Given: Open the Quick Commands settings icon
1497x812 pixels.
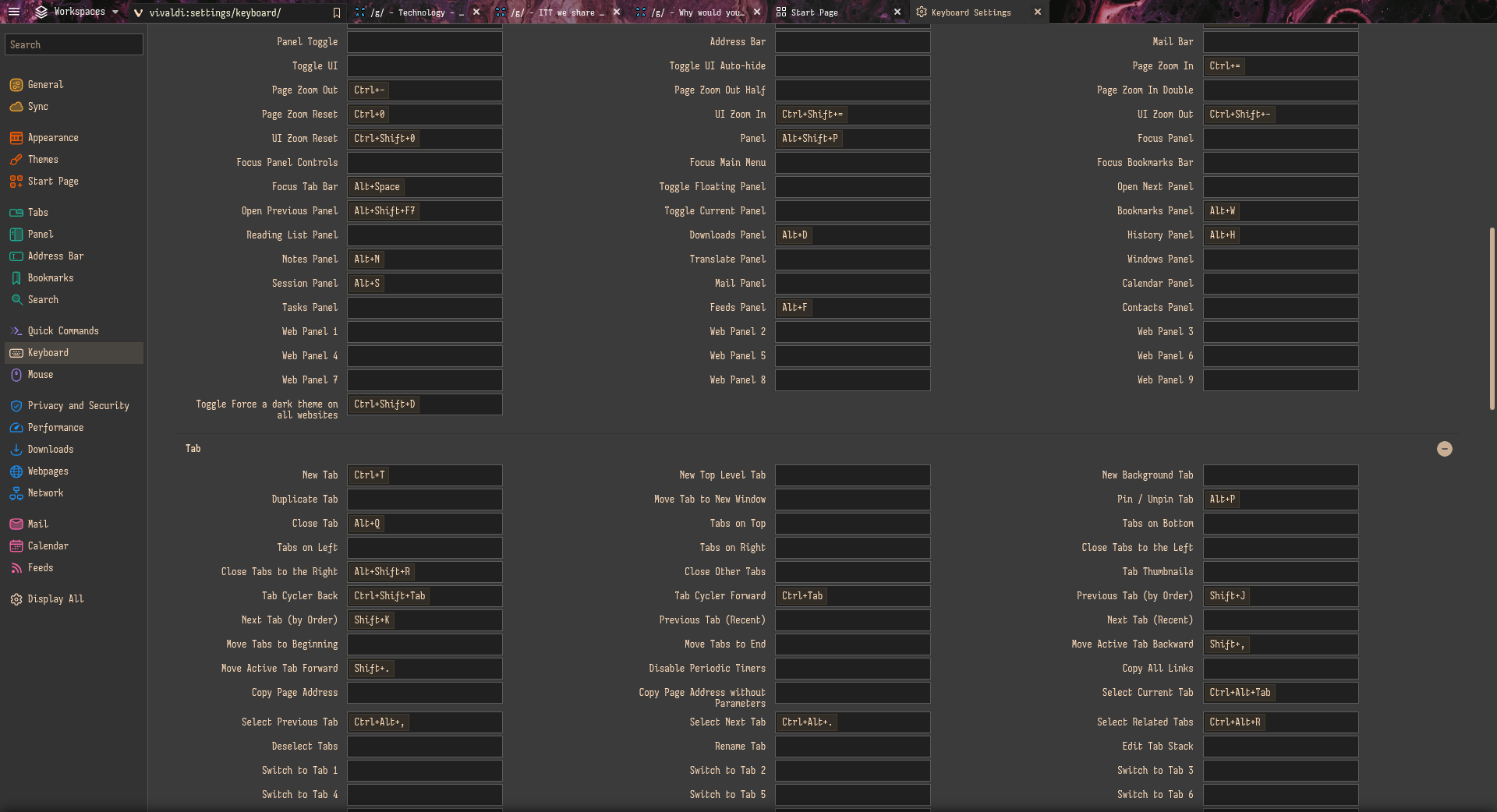Looking at the screenshot, I should pos(16,331).
